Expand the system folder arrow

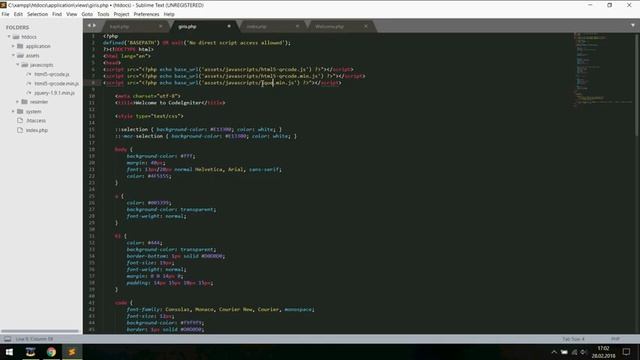pyautogui.click(x=13, y=111)
